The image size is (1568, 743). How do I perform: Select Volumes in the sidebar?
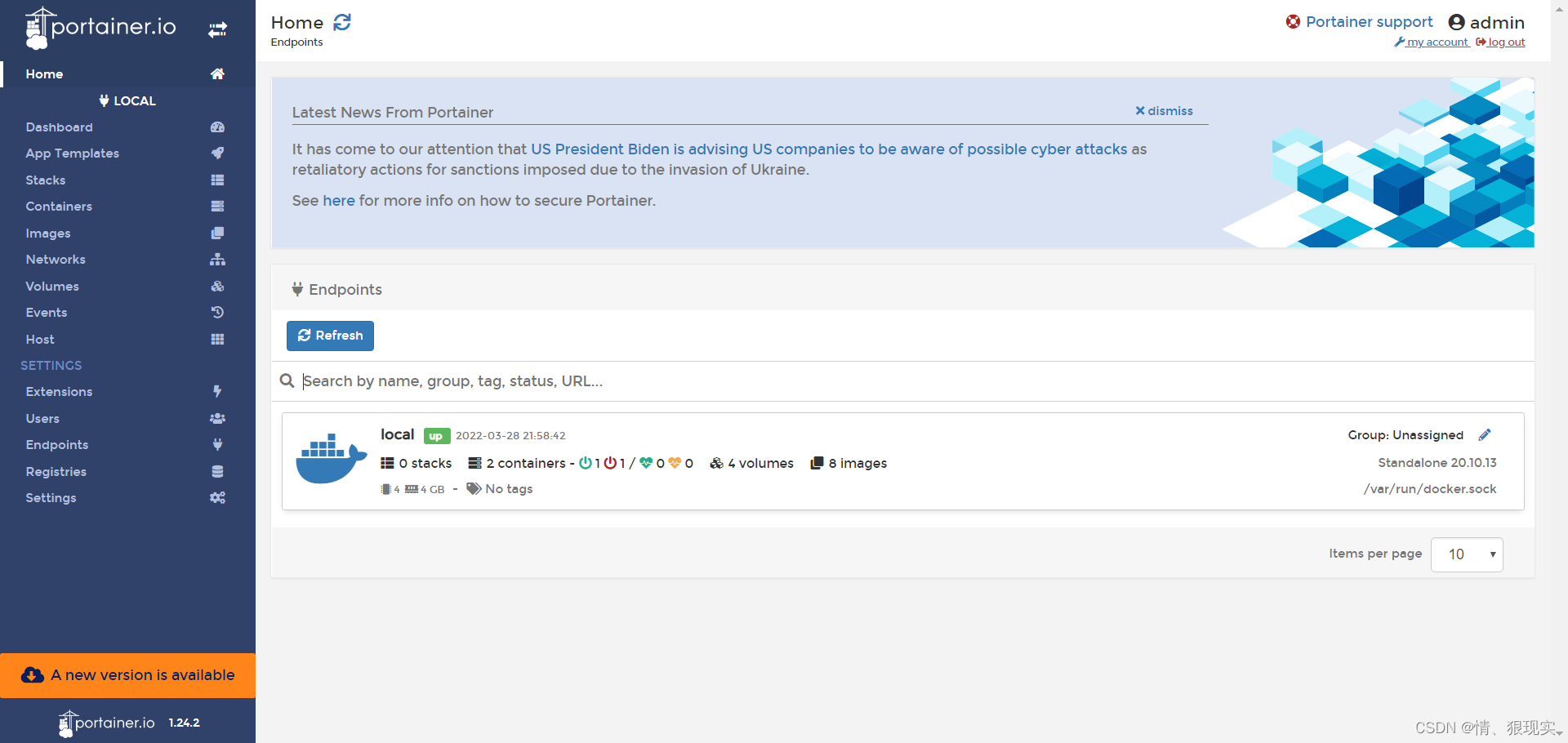[52, 286]
